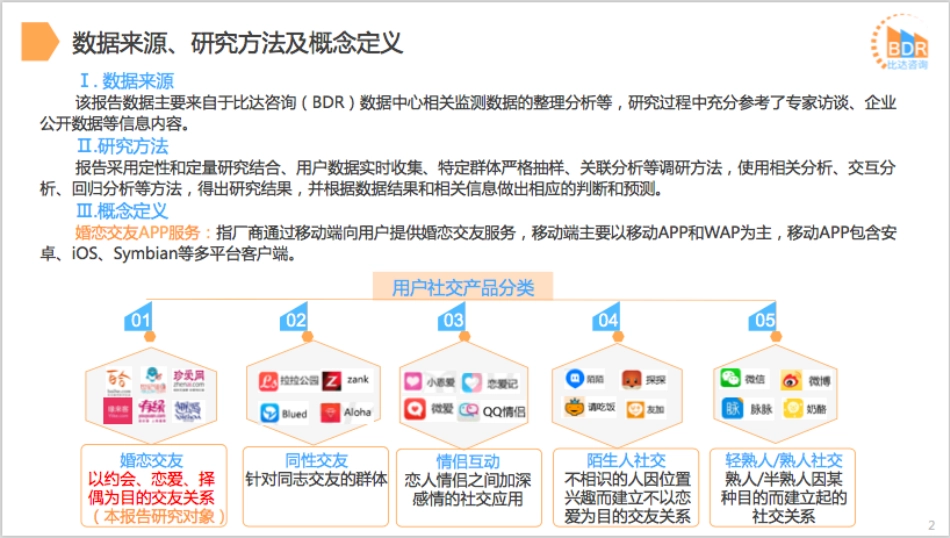The width and height of the screenshot is (950, 538).
Task: Click the 陌陌 blue app icon
Action: pos(574,379)
